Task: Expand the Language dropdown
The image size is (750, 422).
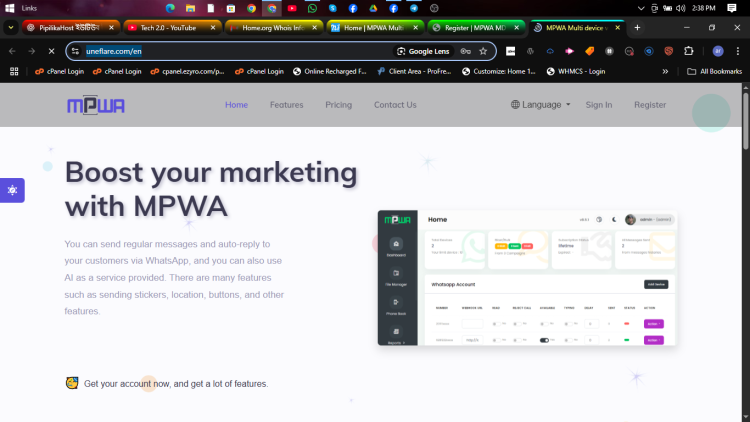Action: pyautogui.click(x=540, y=105)
